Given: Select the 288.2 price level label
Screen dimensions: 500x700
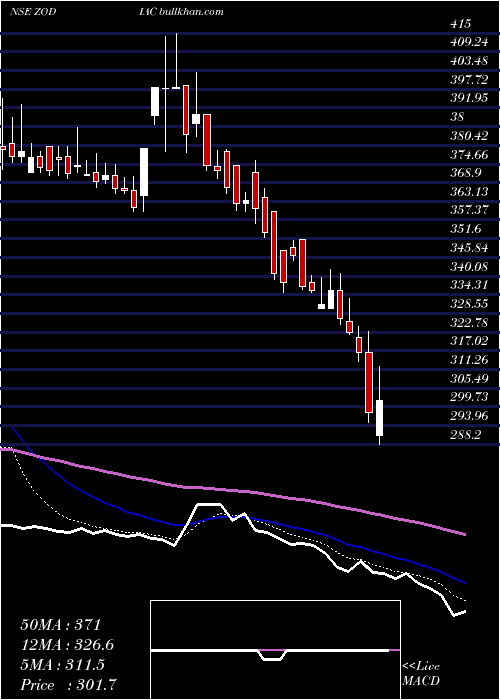Looking at the screenshot, I should pos(465,435).
